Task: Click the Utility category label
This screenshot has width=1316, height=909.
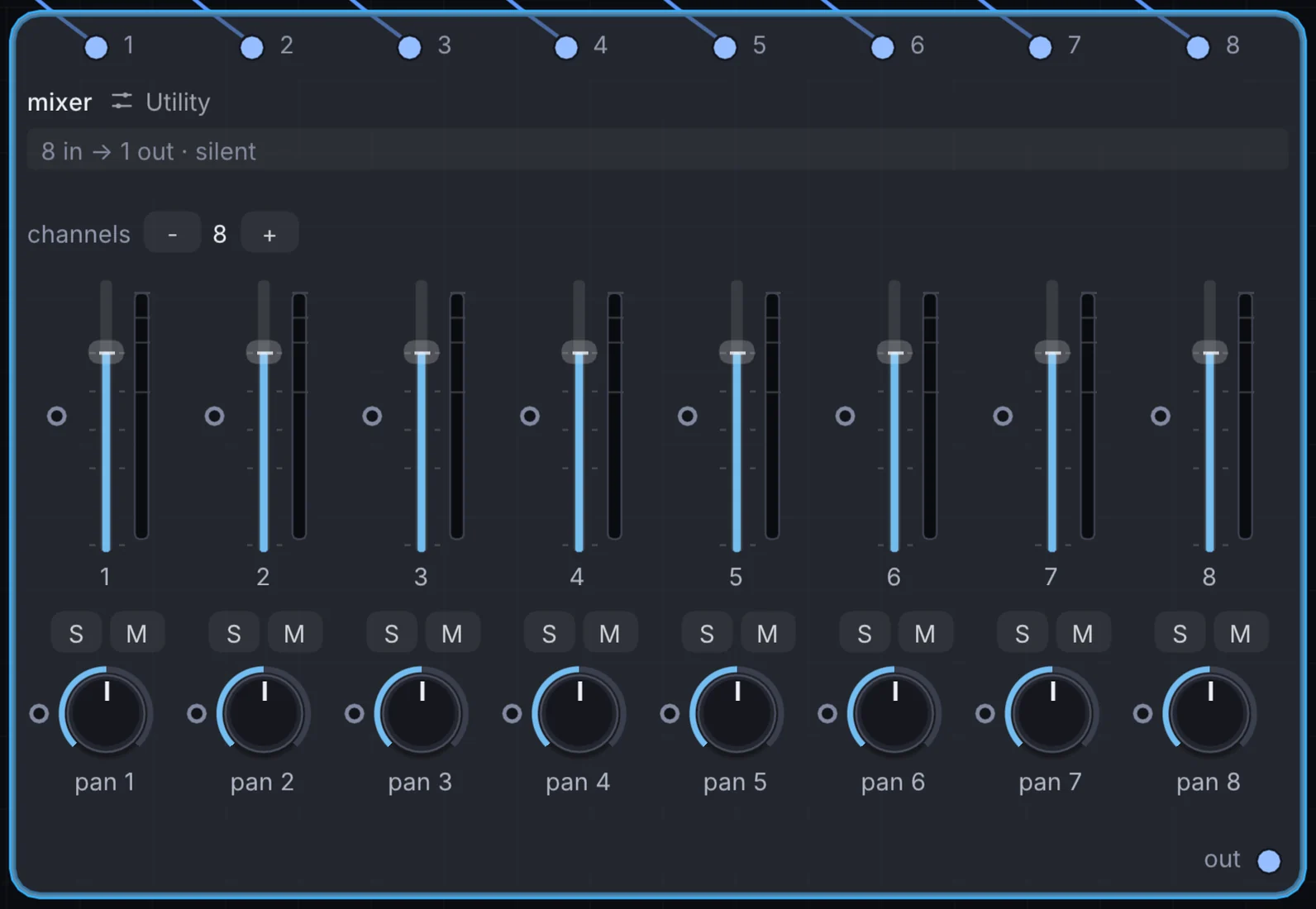Action: [178, 102]
